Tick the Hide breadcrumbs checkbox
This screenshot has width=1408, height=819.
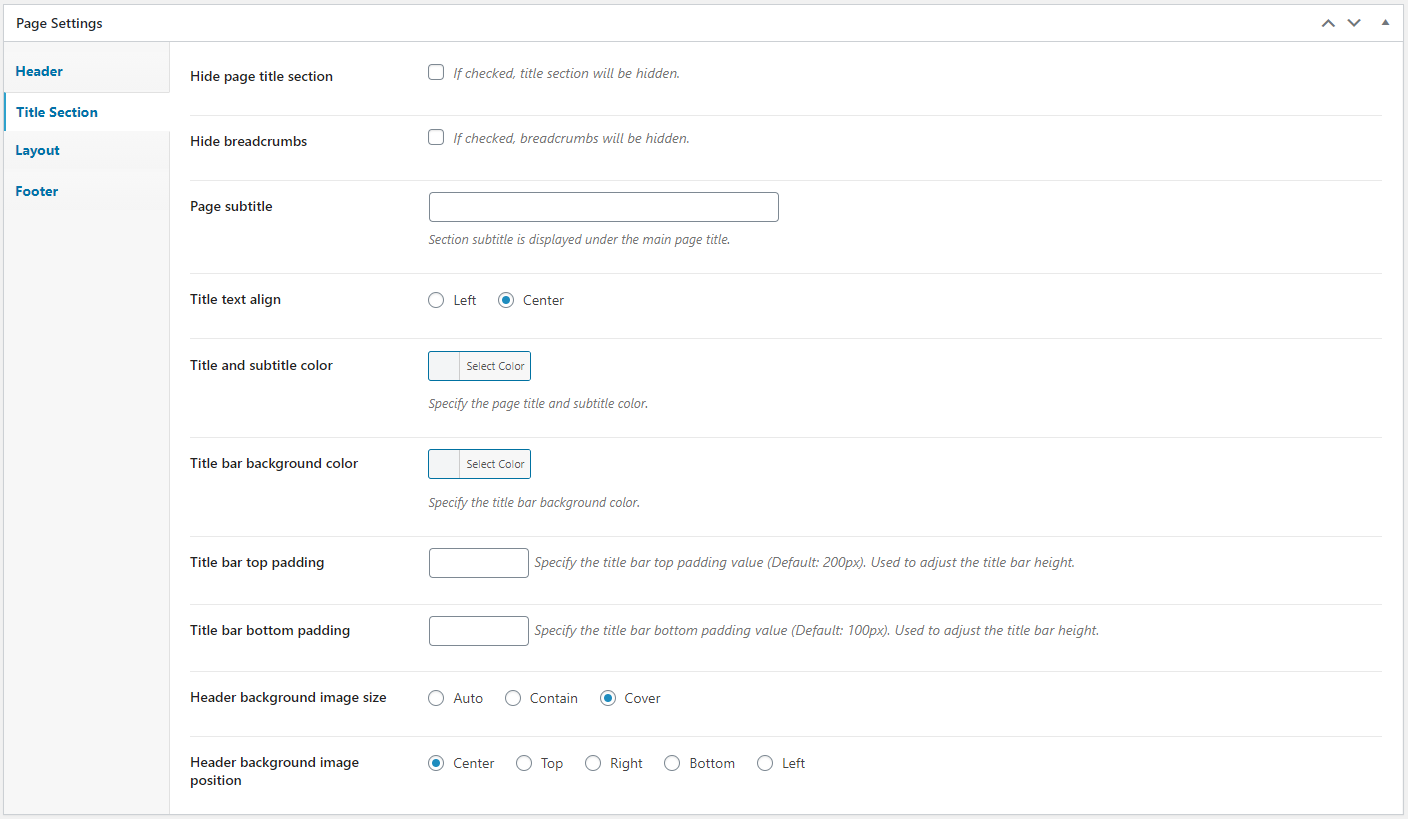pyautogui.click(x=436, y=137)
